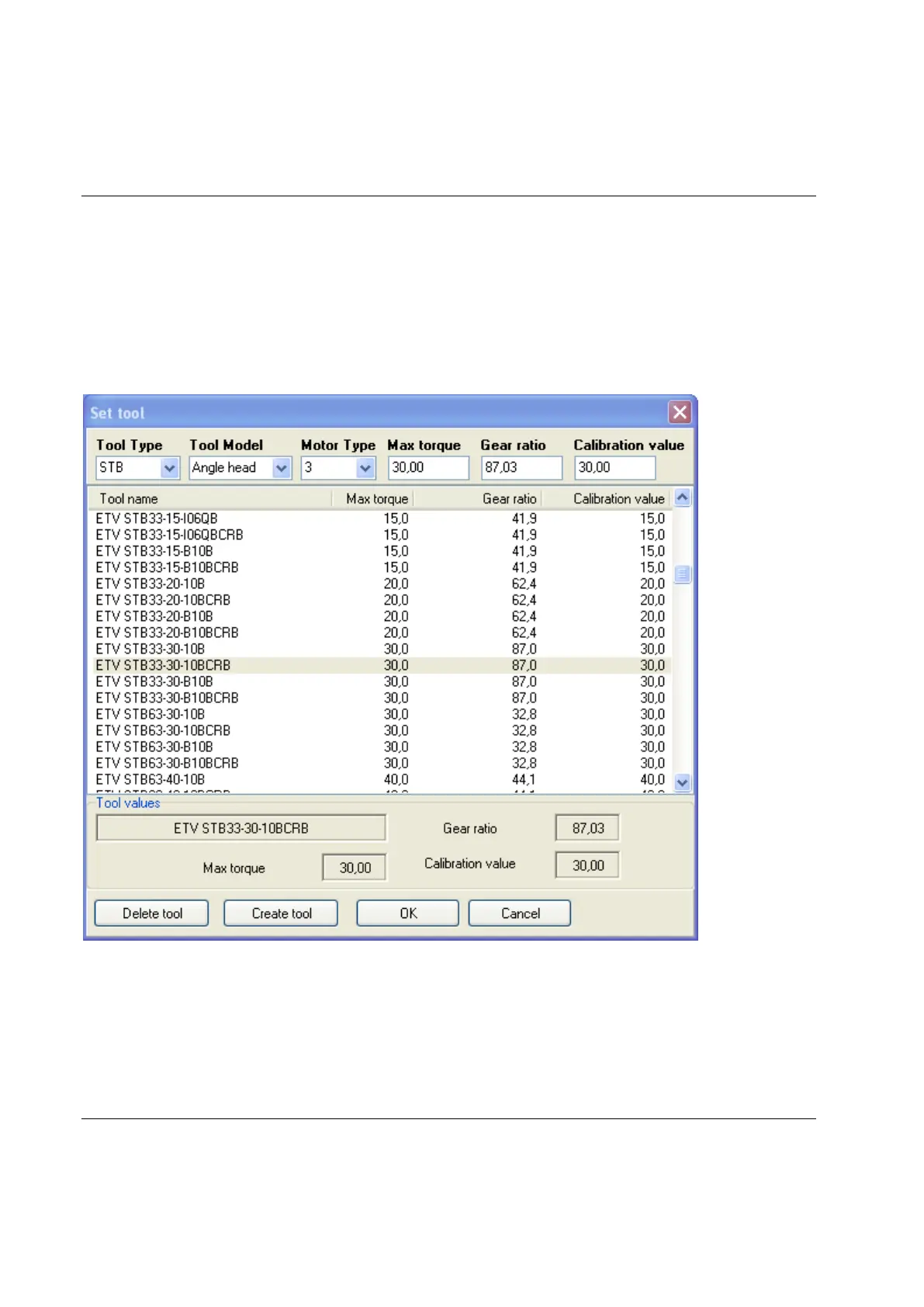This screenshot has width=924, height=1307.
Task: Sort list by Tool name column header
Action: (211, 499)
